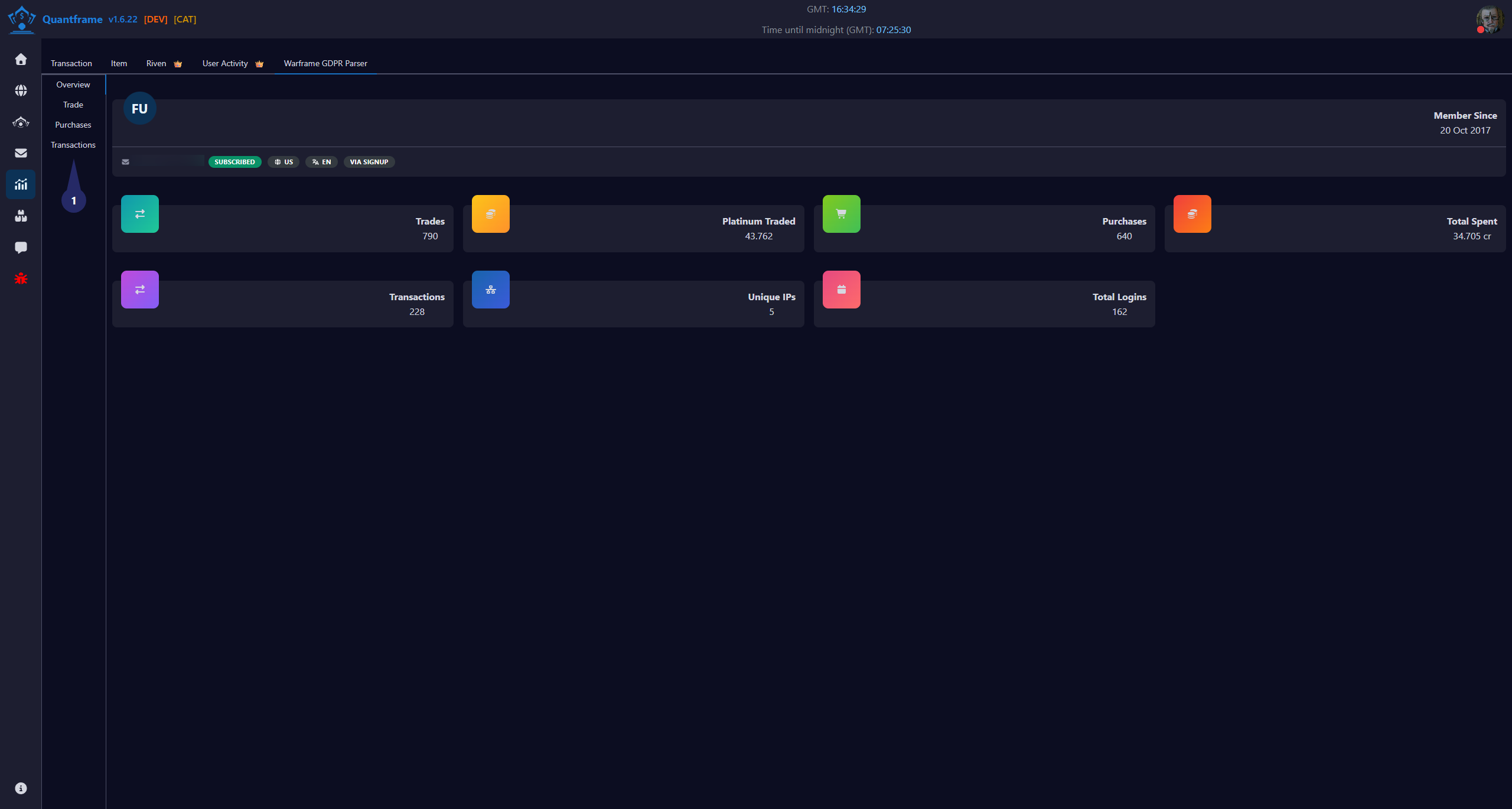Click the green Purchases cart icon
The image size is (1512, 809).
[842, 214]
